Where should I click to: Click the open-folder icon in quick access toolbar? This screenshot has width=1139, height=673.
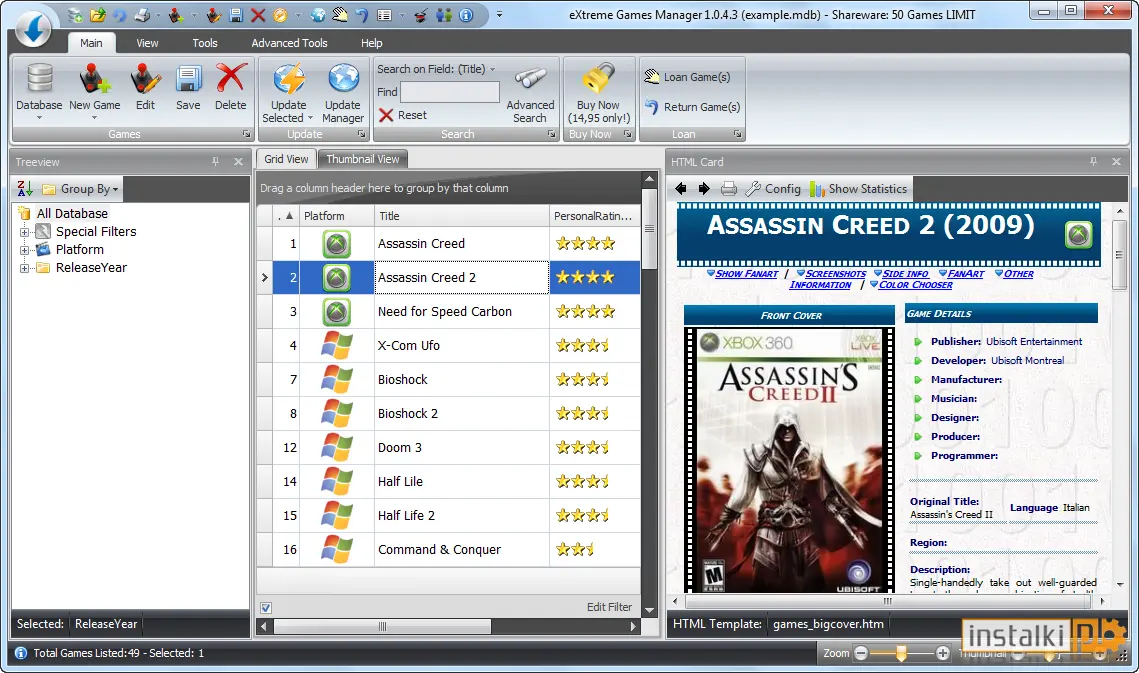98,15
